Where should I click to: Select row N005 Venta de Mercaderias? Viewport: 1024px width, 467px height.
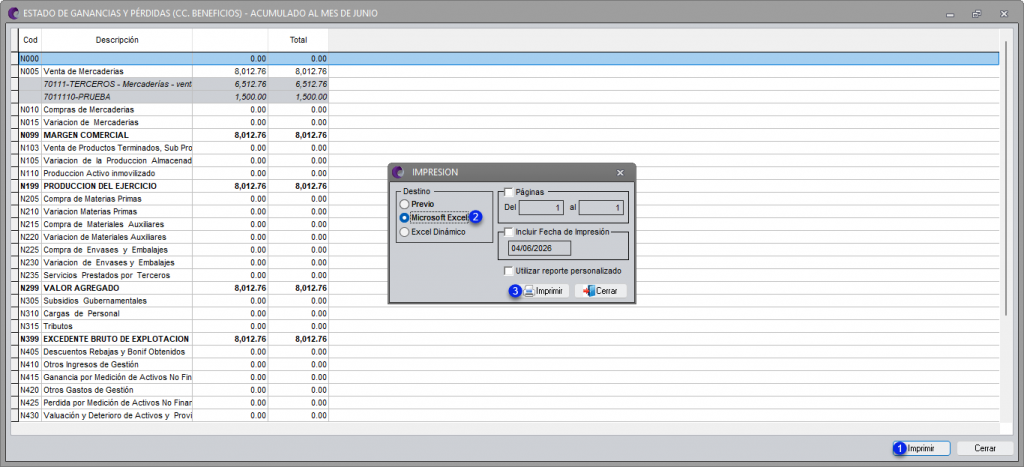[x=174, y=71]
